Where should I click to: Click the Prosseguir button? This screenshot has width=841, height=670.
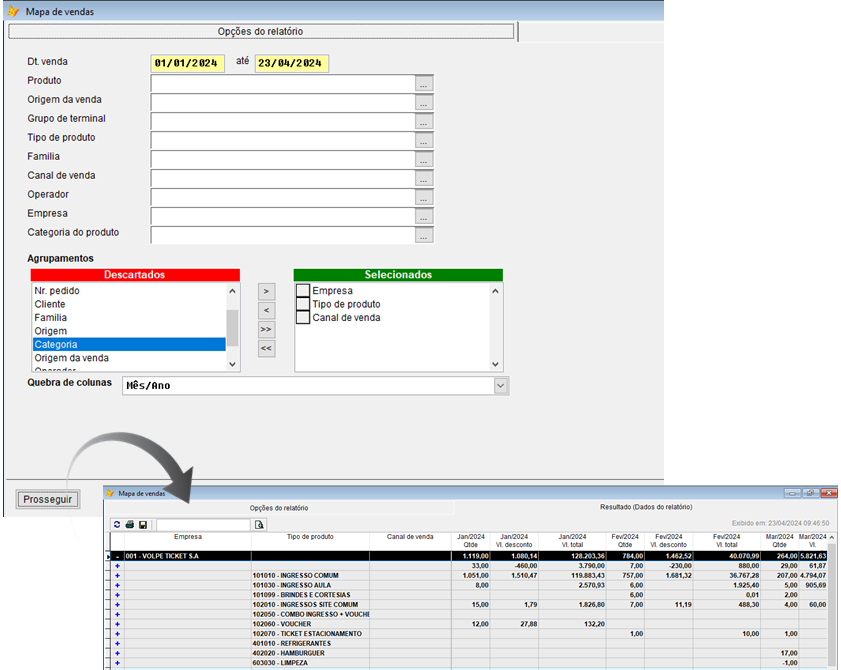click(x=48, y=499)
